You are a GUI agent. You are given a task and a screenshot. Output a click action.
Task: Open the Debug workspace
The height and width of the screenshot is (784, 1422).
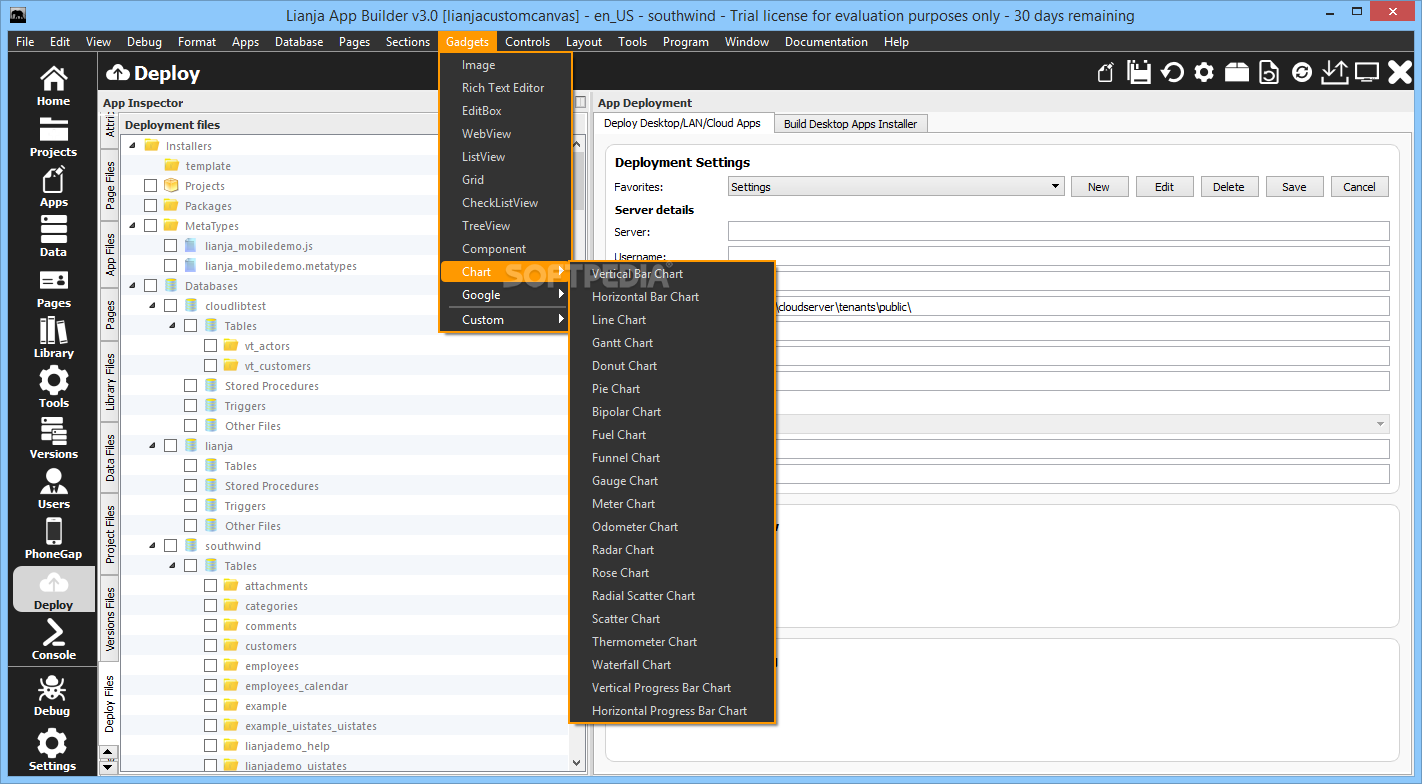point(53,696)
